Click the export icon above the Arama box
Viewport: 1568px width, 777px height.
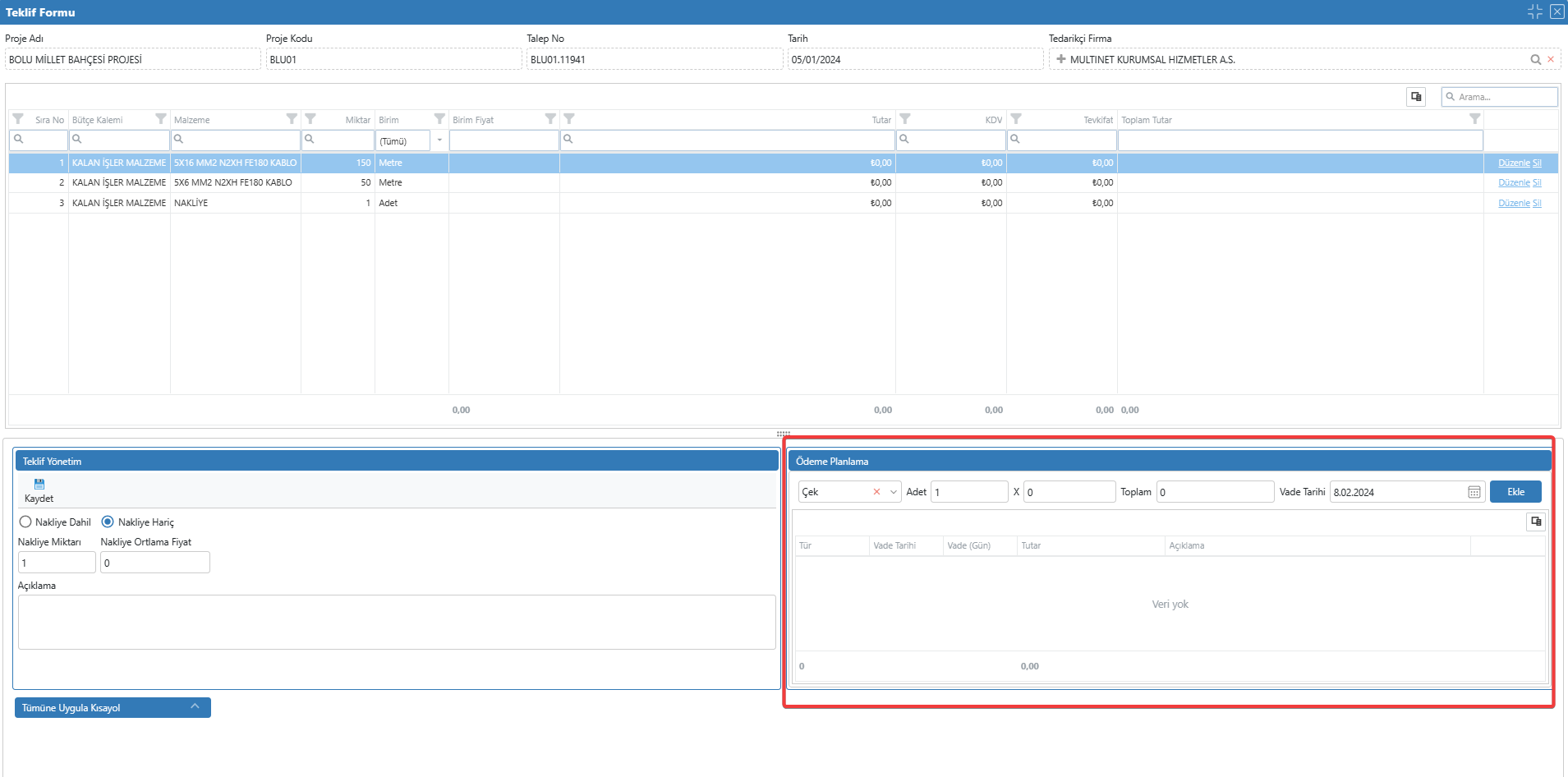click(x=1416, y=97)
